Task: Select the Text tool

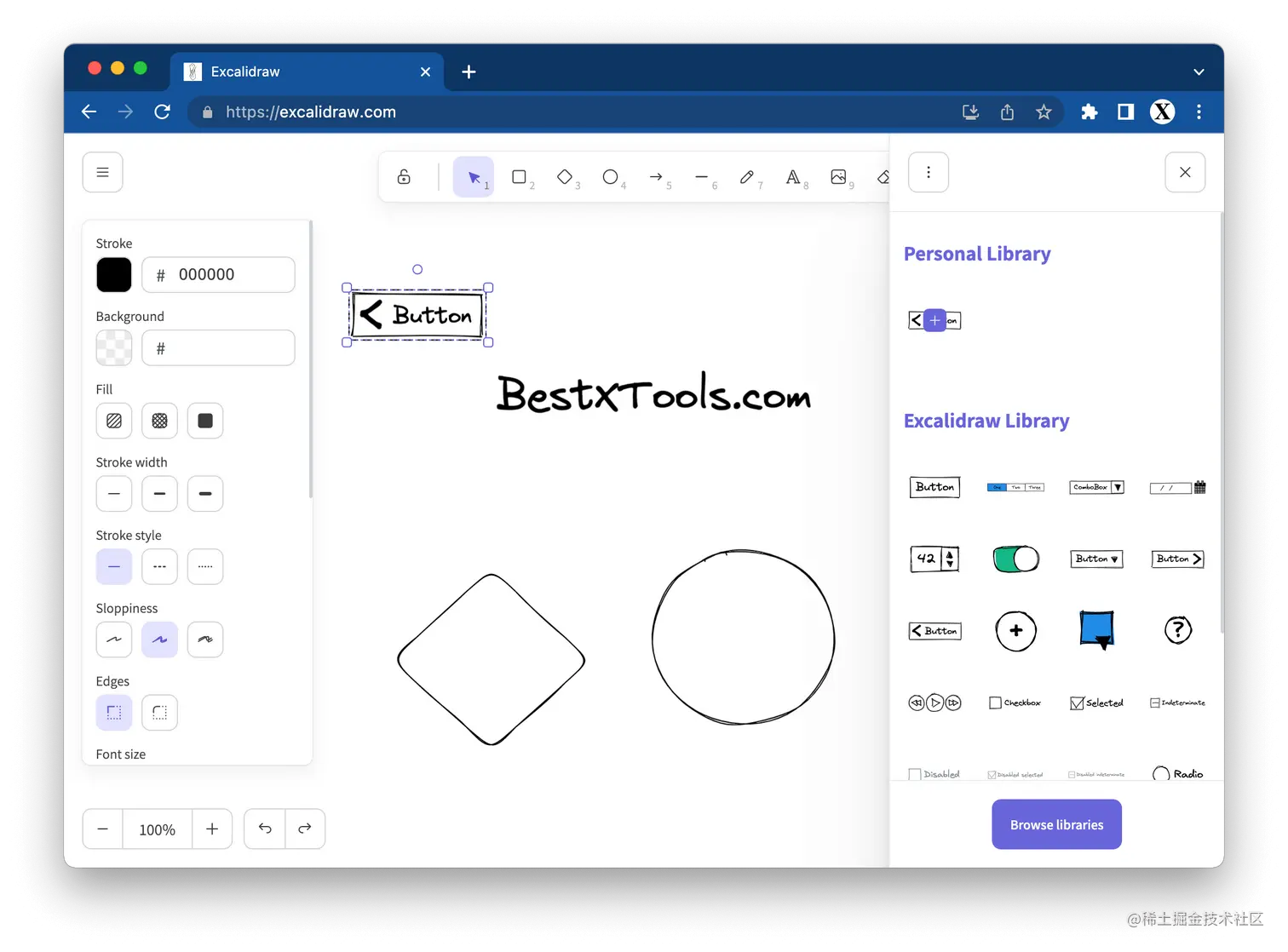Action: pyautogui.click(x=794, y=176)
